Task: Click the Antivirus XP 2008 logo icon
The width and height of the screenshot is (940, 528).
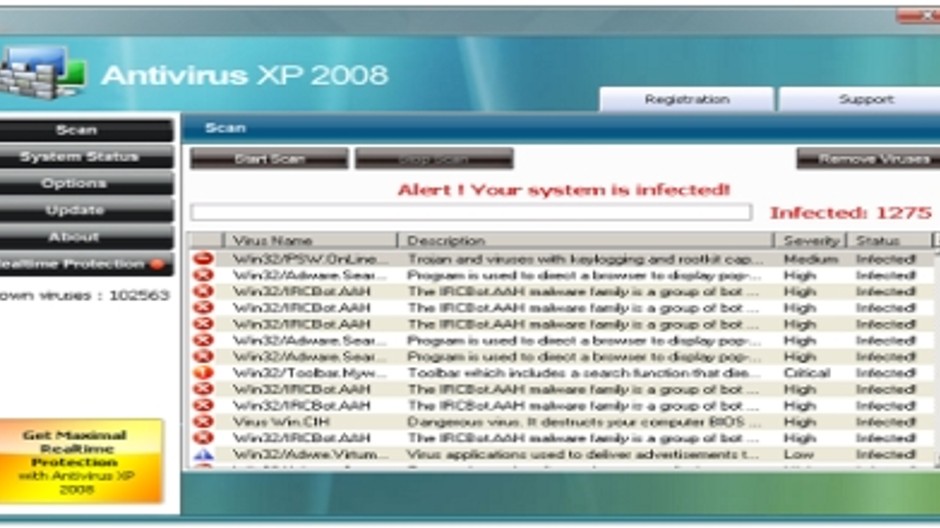Action: 42,73
